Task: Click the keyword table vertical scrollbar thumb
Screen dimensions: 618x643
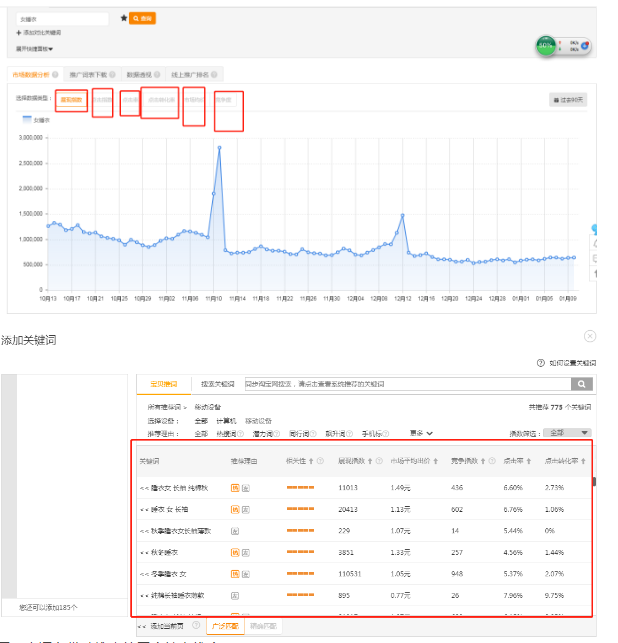Action: [x=594, y=481]
